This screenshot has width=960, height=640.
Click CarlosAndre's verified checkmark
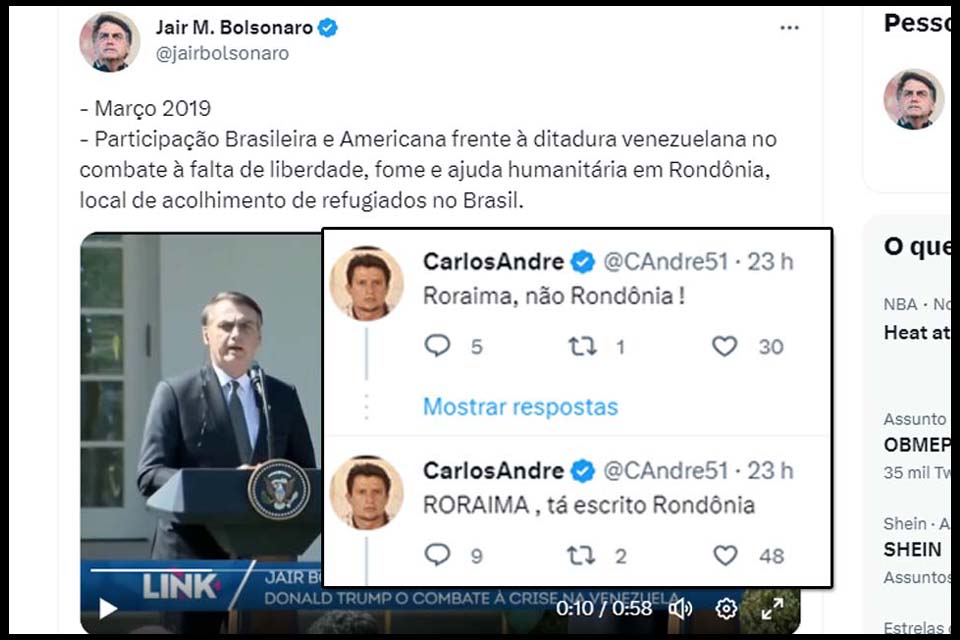pyautogui.click(x=580, y=262)
